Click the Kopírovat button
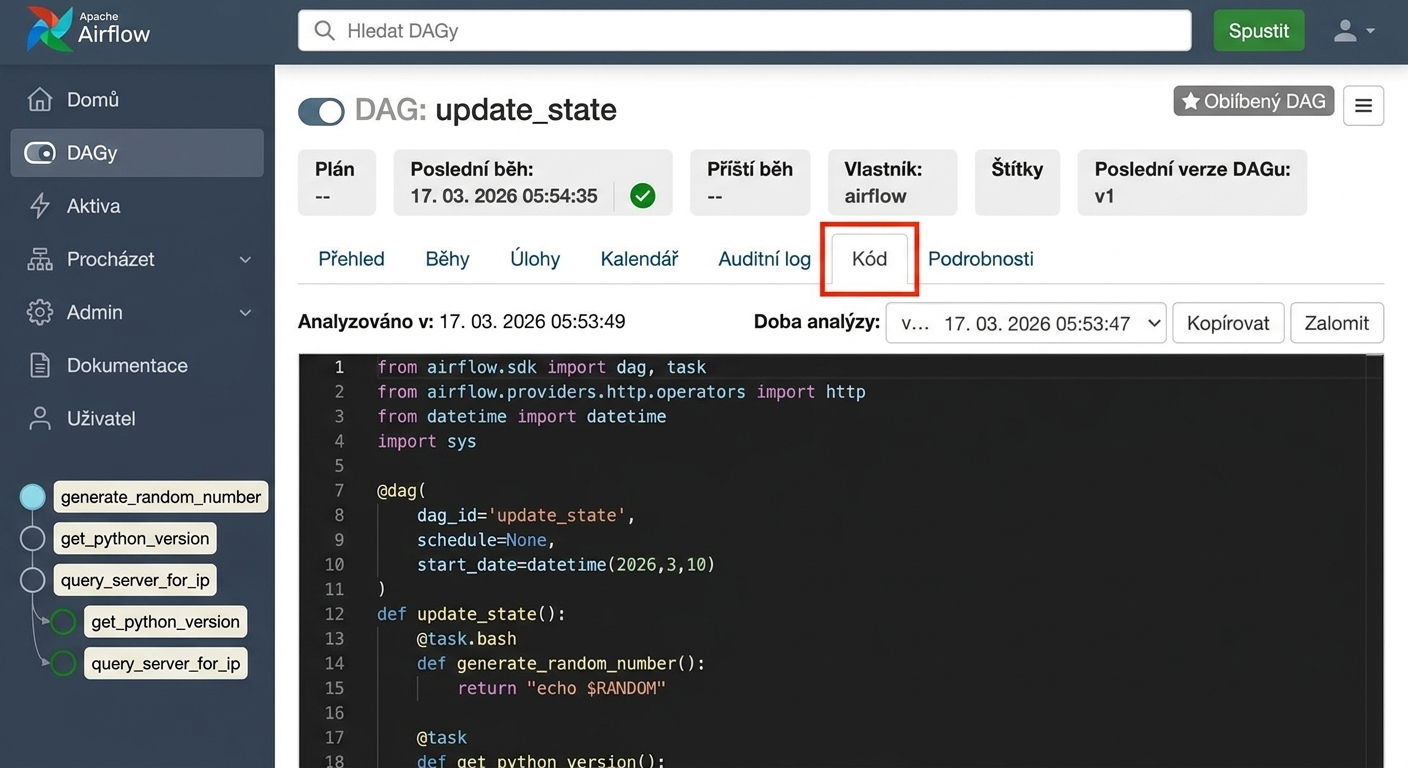The height and width of the screenshot is (768, 1408). (1228, 323)
